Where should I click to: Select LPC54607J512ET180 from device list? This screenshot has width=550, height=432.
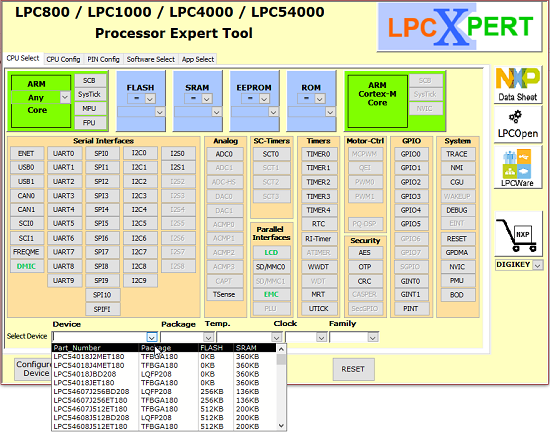click(x=164, y=409)
